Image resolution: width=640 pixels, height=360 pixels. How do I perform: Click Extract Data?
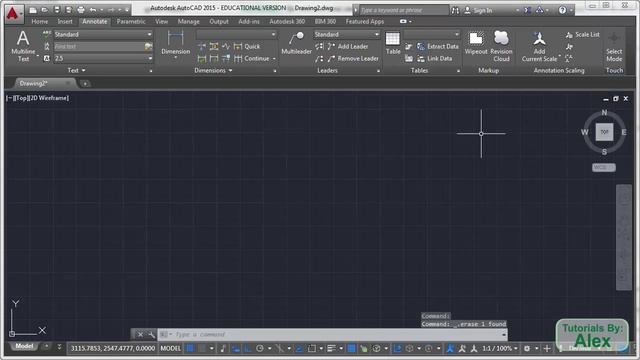438,47
